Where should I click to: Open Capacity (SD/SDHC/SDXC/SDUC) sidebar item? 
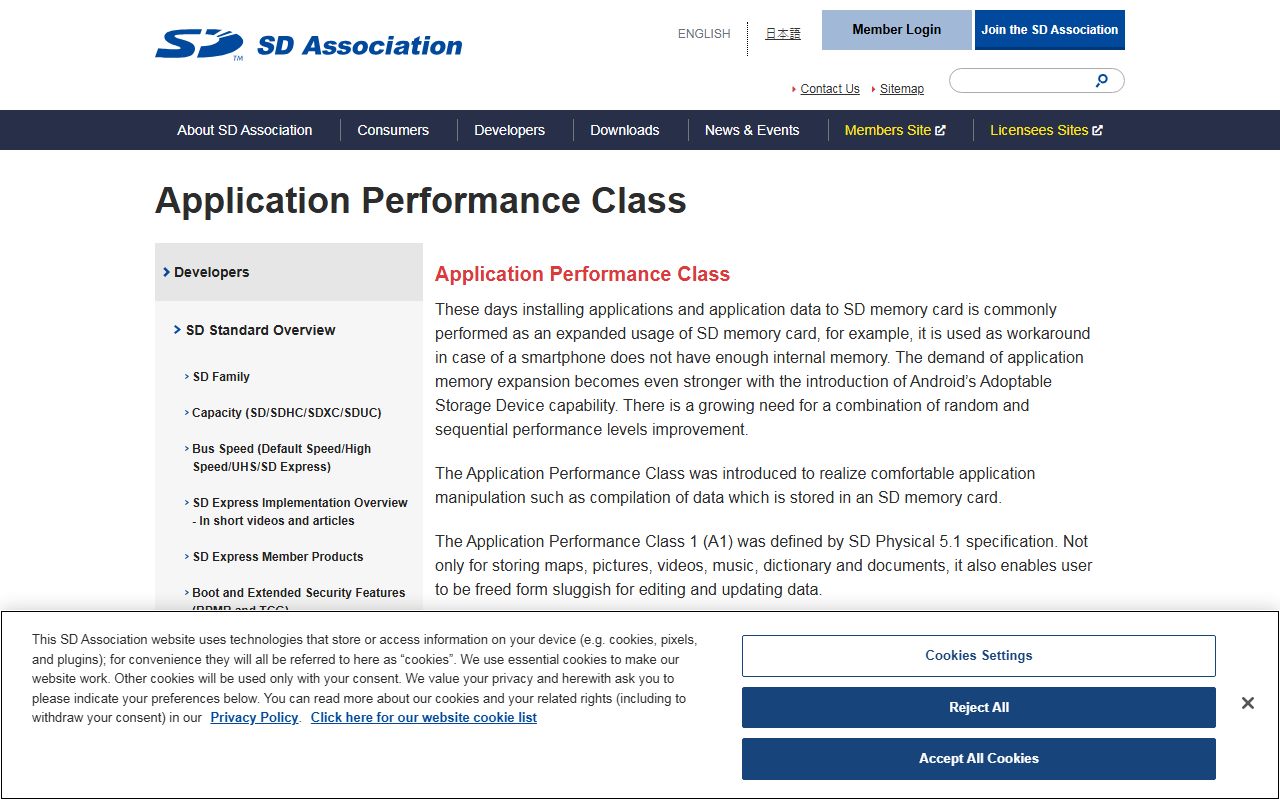tap(287, 413)
